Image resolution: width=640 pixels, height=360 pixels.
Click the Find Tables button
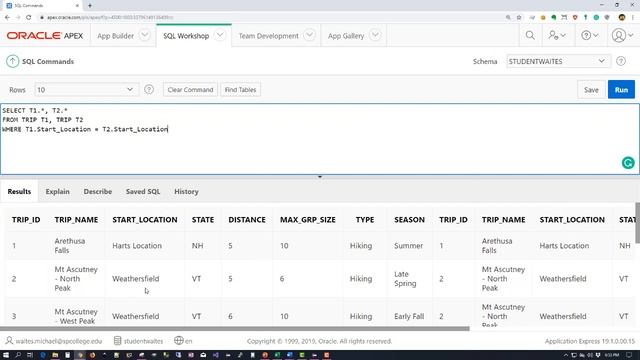click(240, 89)
